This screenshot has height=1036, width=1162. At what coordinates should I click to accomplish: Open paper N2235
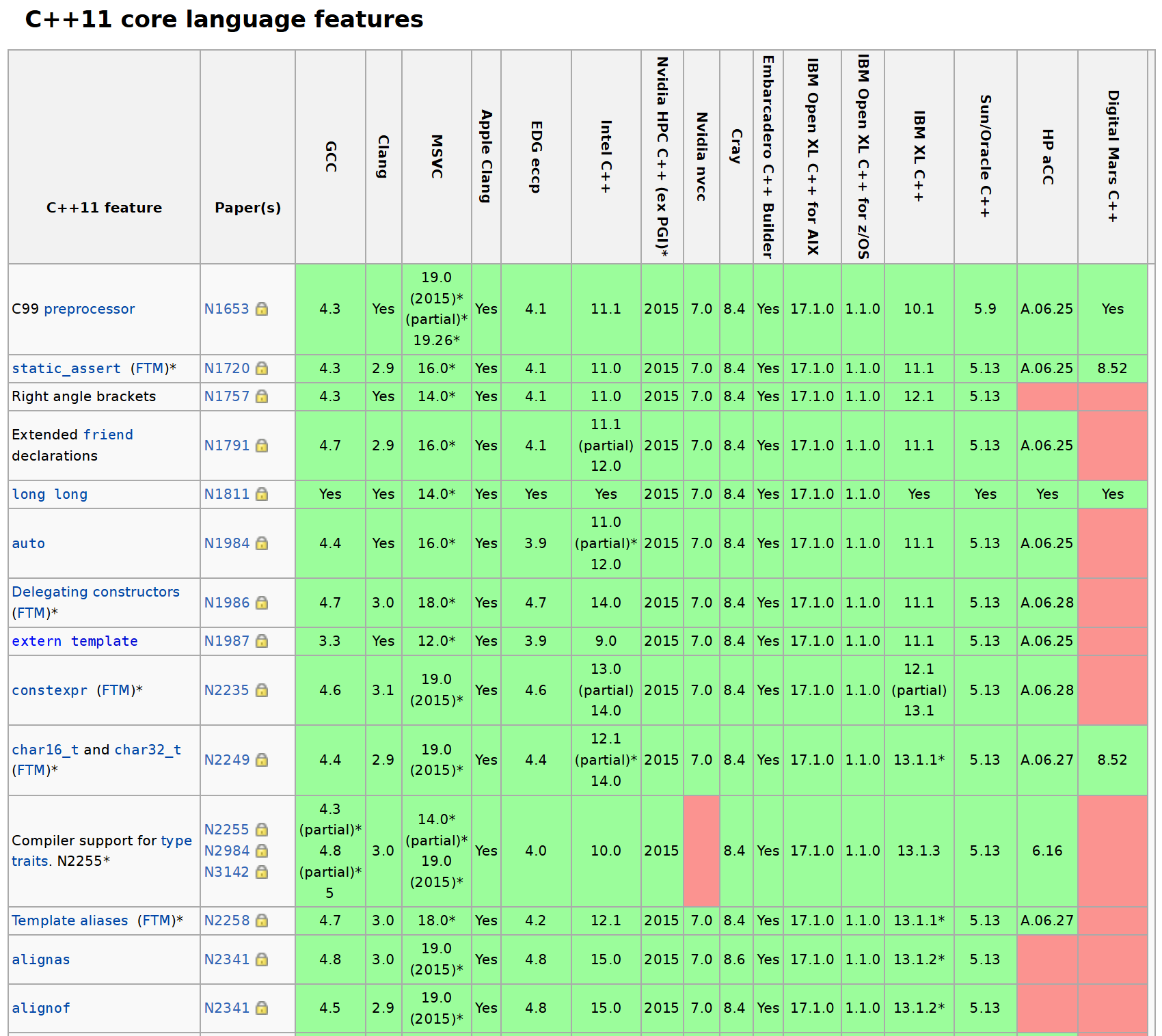pos(227,690)
